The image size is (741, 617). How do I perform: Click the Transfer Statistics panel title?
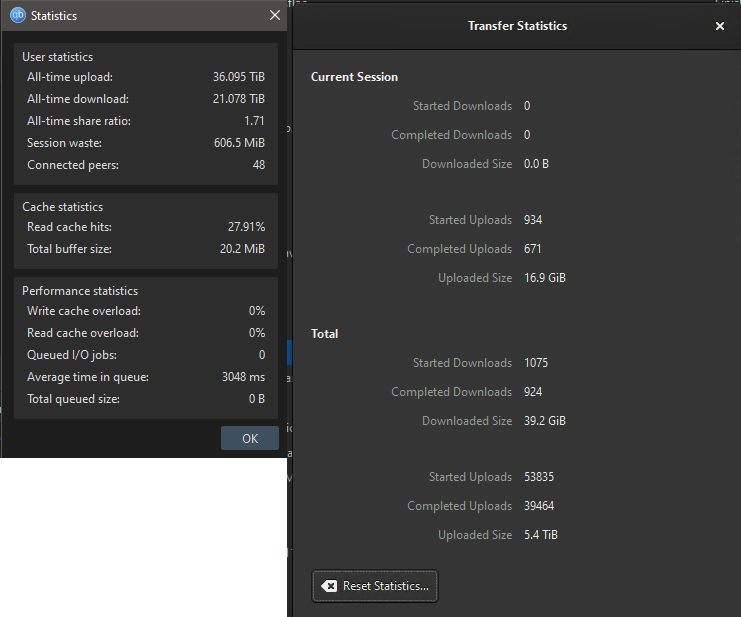(x=517, y=26)
